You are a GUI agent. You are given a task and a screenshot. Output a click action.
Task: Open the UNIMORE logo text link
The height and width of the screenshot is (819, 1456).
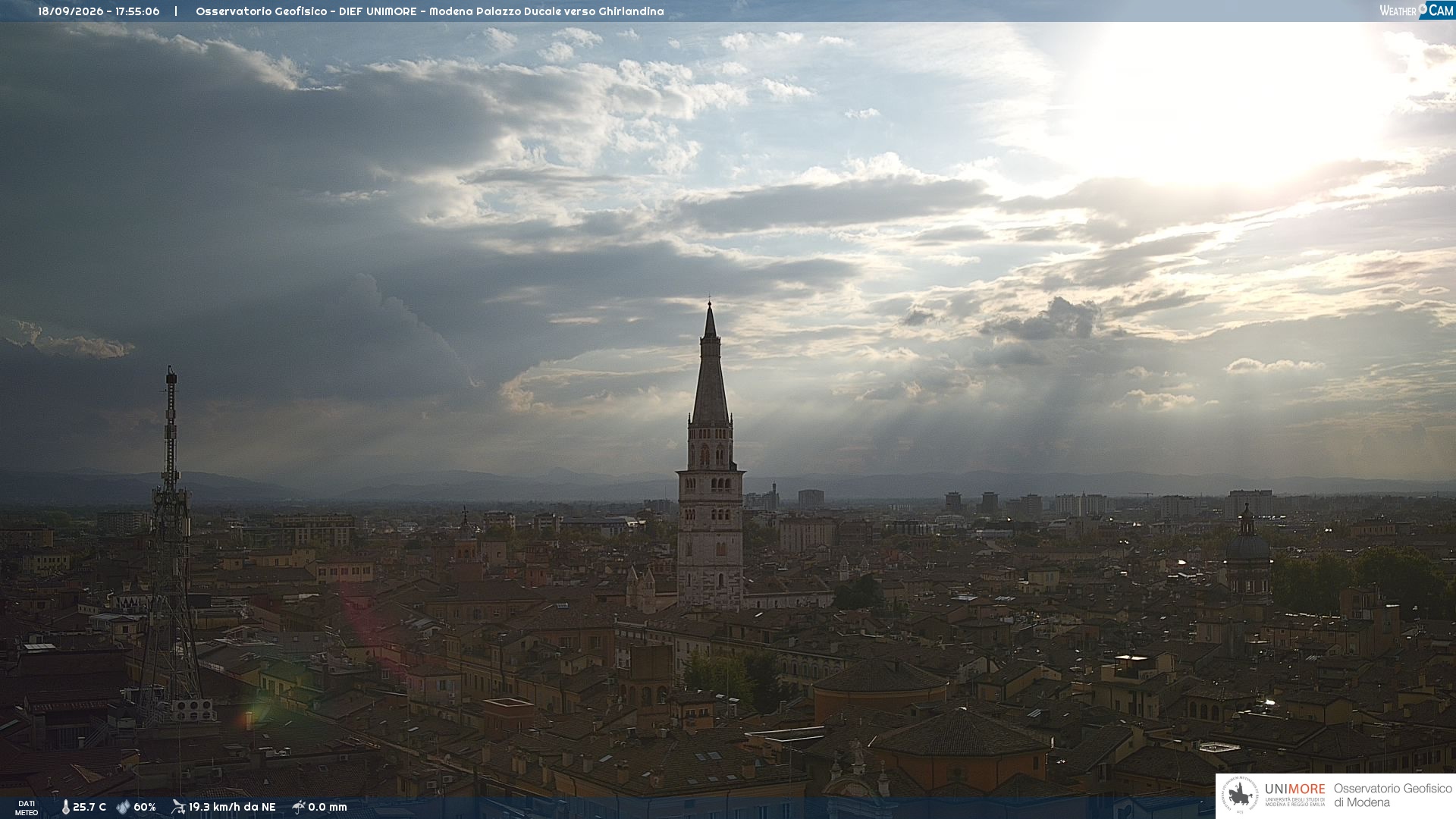tap(1294, 789)
